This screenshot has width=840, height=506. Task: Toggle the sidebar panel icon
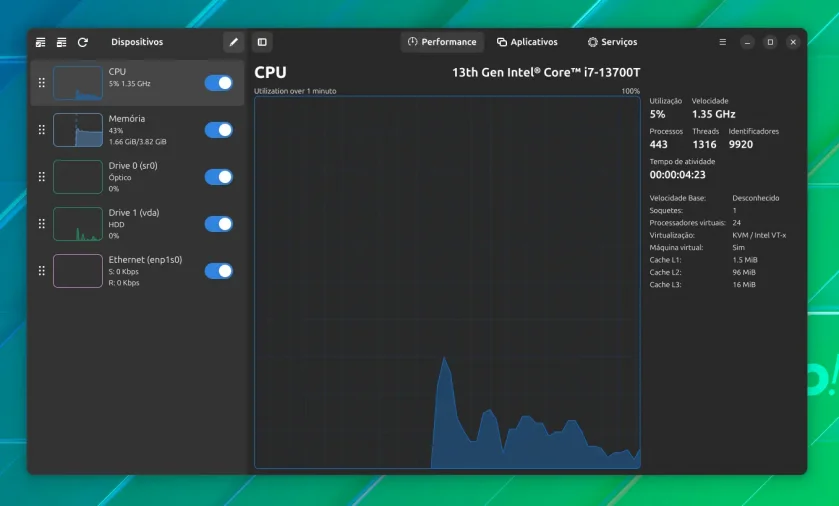(262, 42)
